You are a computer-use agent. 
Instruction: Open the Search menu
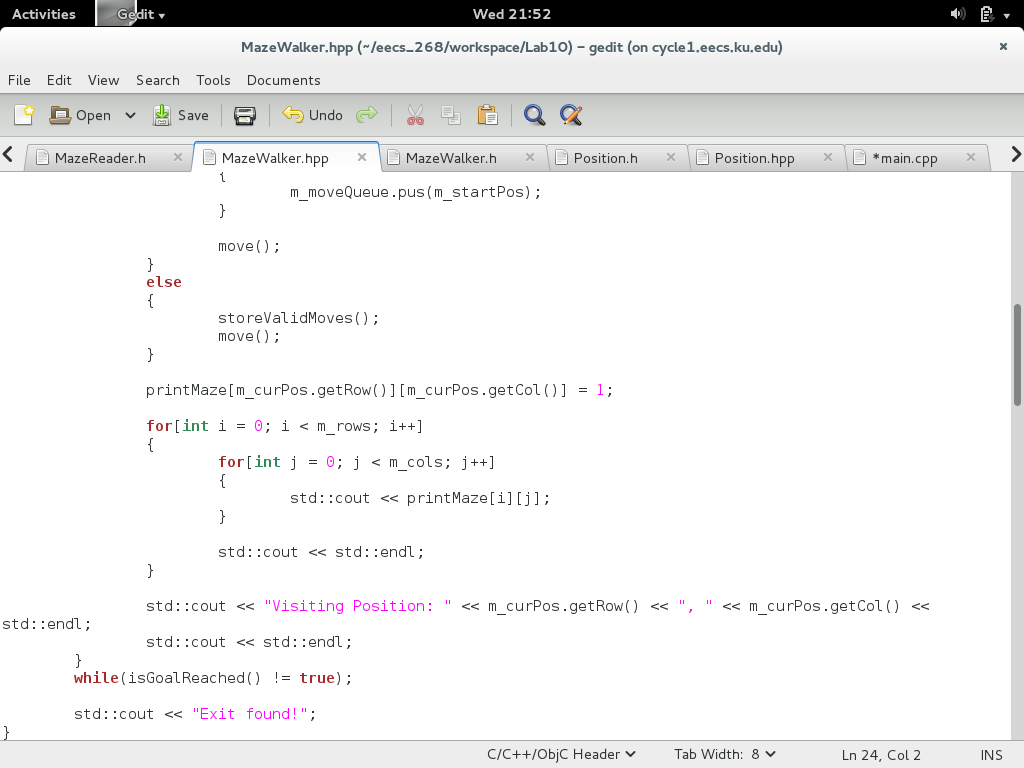click(x=157, y=80)
